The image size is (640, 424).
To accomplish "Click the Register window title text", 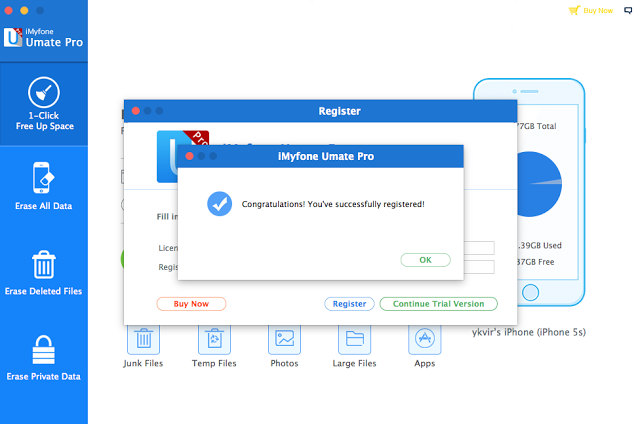I will point(340,111).
